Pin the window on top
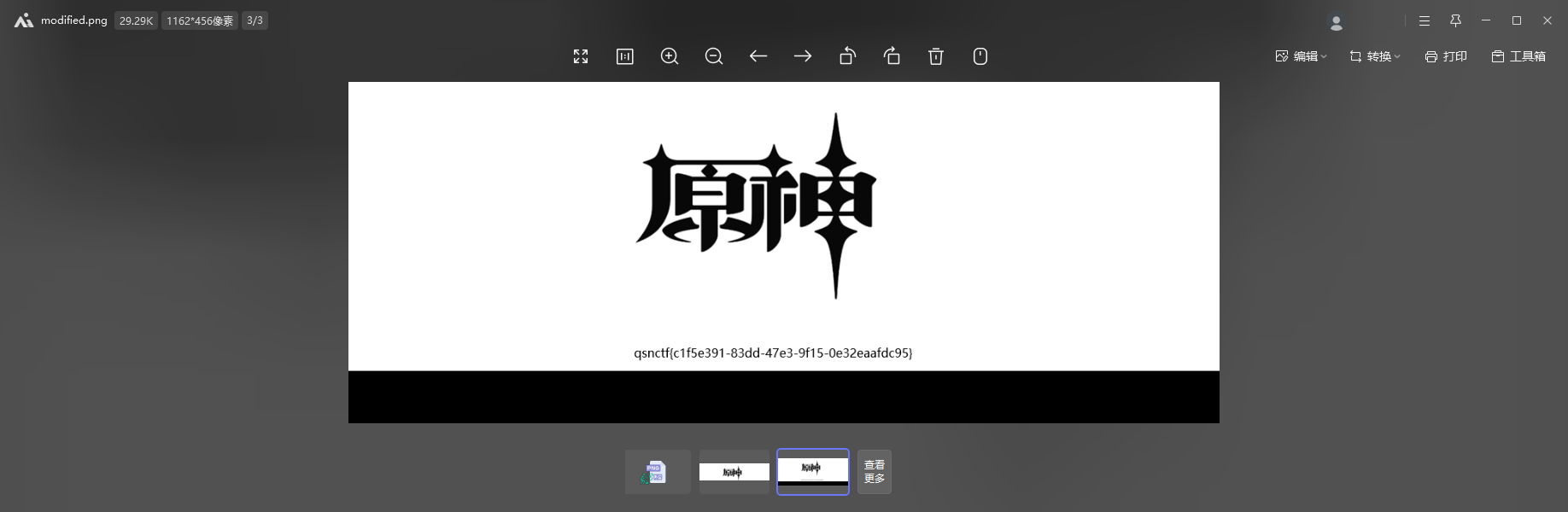This screenshot has width=1568, height=512. click(x=1455, y=20)
